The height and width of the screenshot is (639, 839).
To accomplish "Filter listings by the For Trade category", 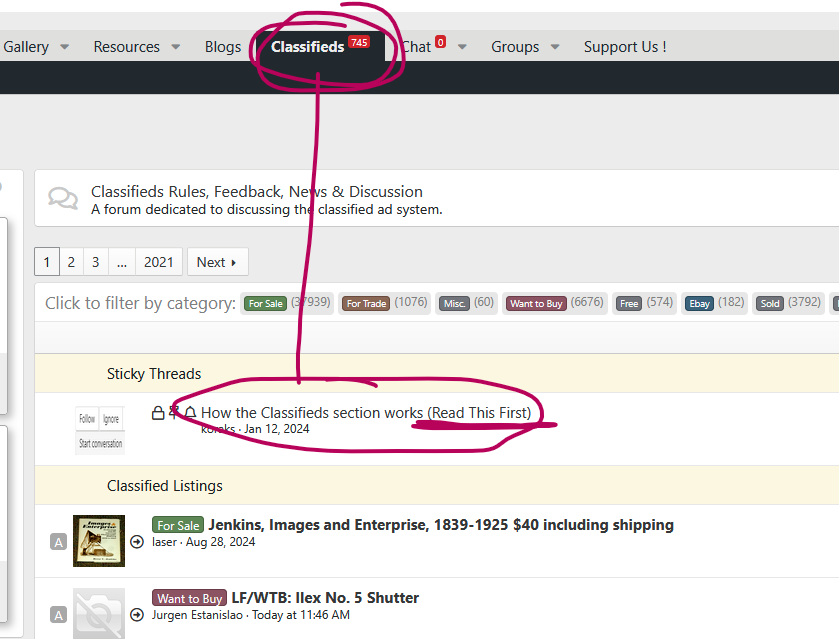I will (366, 303).
